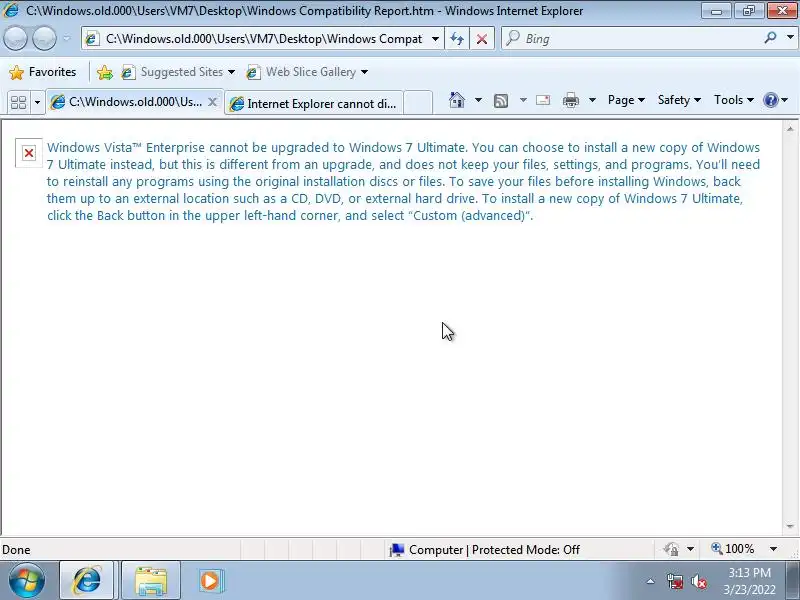Screen dimensions: 800x600
Task: Open the recent pages dropdown arrow
Action: click(x=67, y=38)
